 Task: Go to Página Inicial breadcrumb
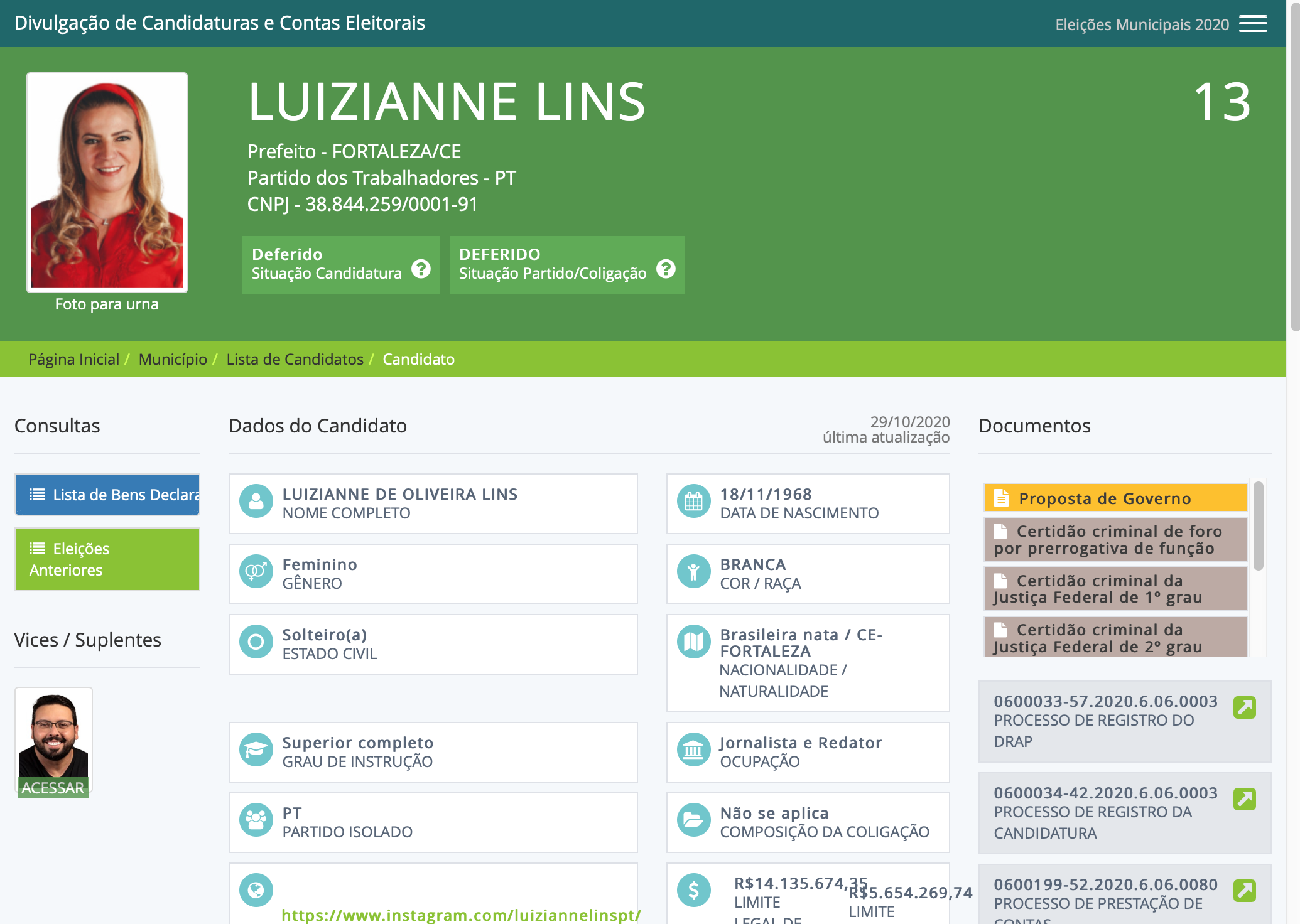click(x=73, y=359)
